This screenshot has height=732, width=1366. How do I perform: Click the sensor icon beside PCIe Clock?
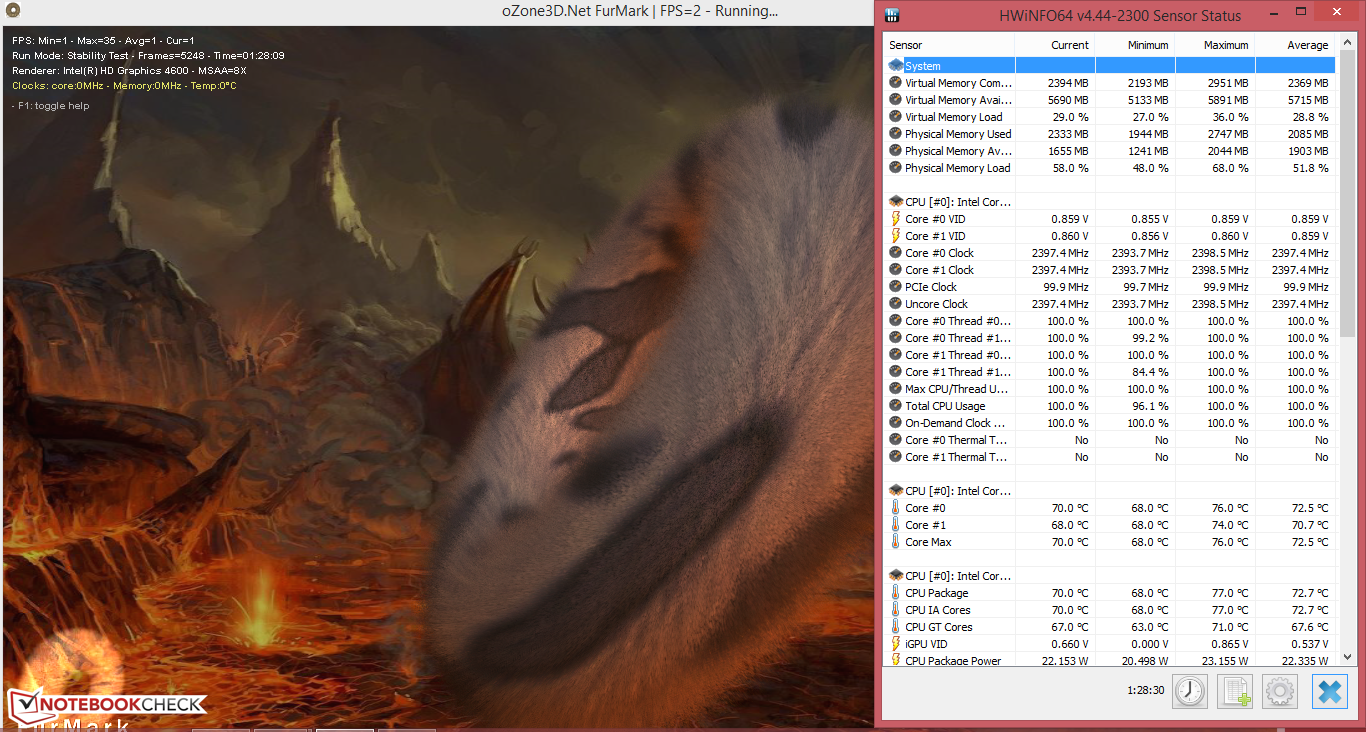[x=895, y=287]
